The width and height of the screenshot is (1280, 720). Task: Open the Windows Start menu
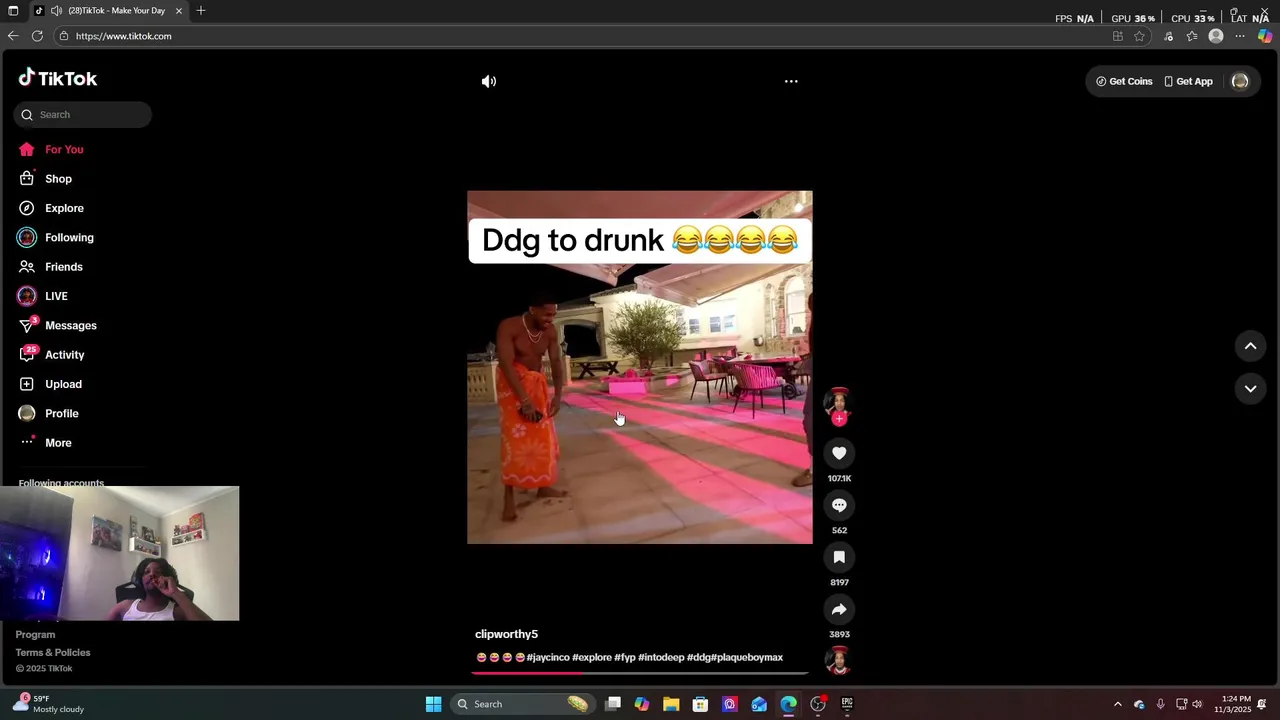[x=433, y=704]
